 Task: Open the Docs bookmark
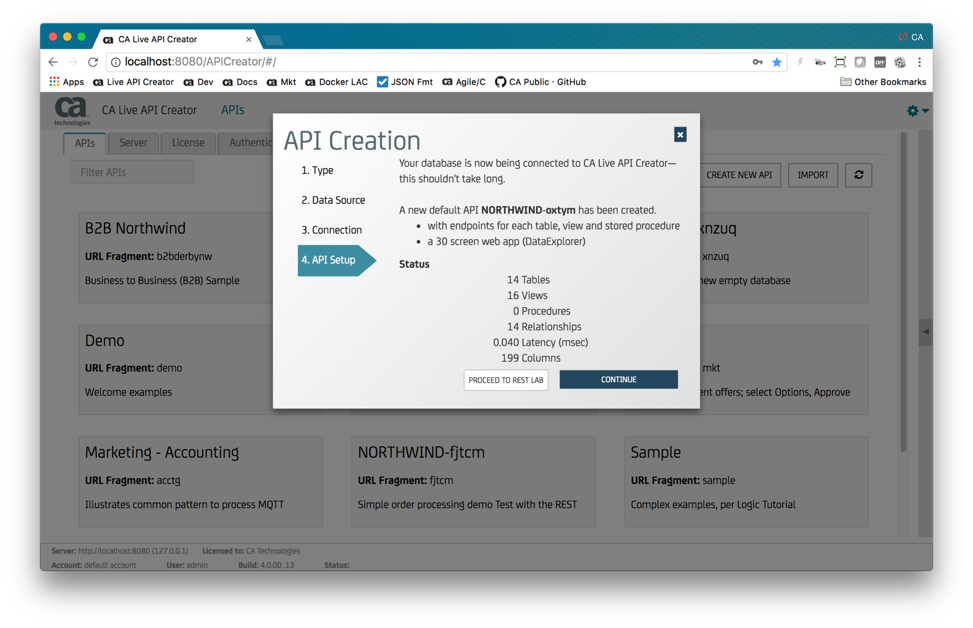tap(240, 82)
